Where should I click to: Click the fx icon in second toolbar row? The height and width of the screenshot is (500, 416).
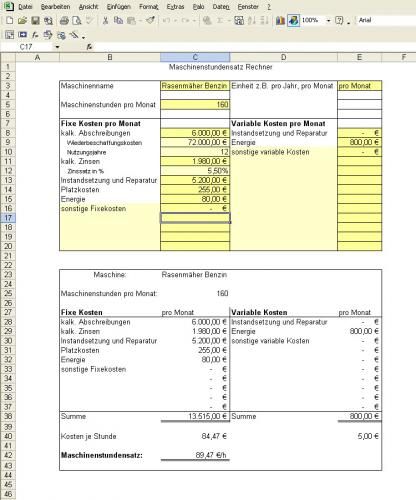(x=35, y=35)
